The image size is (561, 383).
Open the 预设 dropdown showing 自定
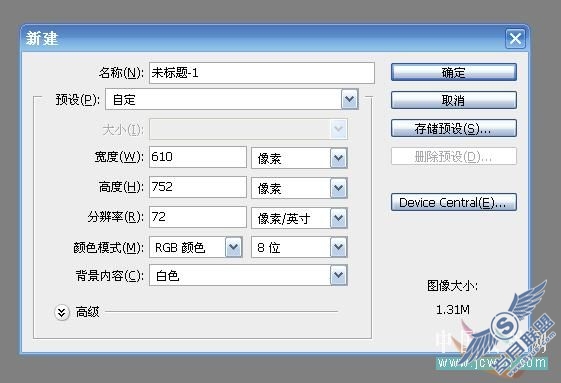click(232, 100)
